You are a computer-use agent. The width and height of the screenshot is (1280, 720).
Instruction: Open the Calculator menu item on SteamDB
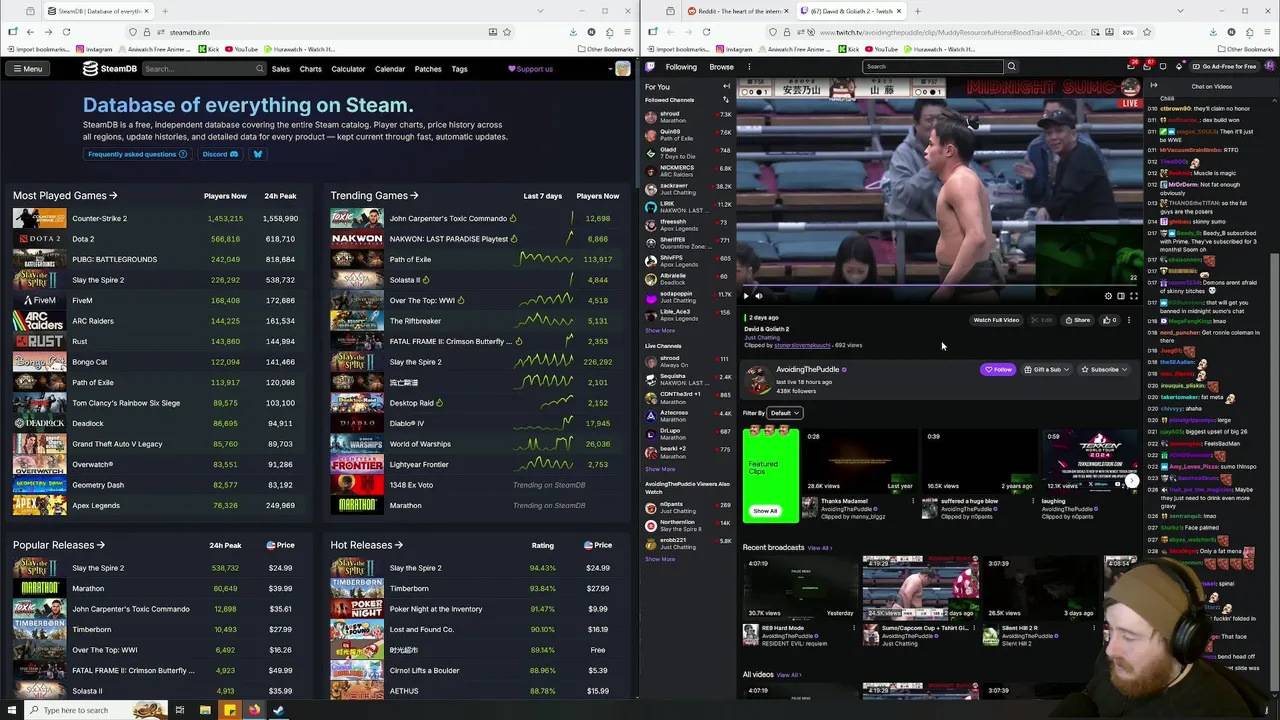point(348,69)
